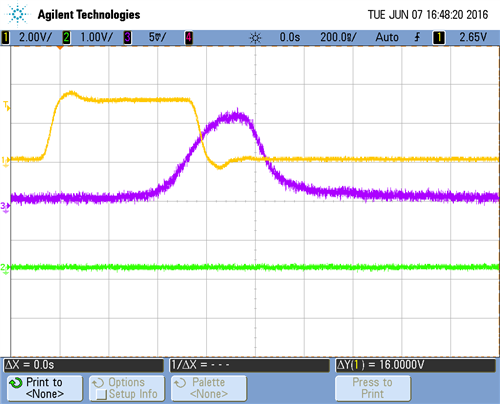Click the trigger level T marker
The height and width of the screenshot is (404, 500).
tap(6, 106)
